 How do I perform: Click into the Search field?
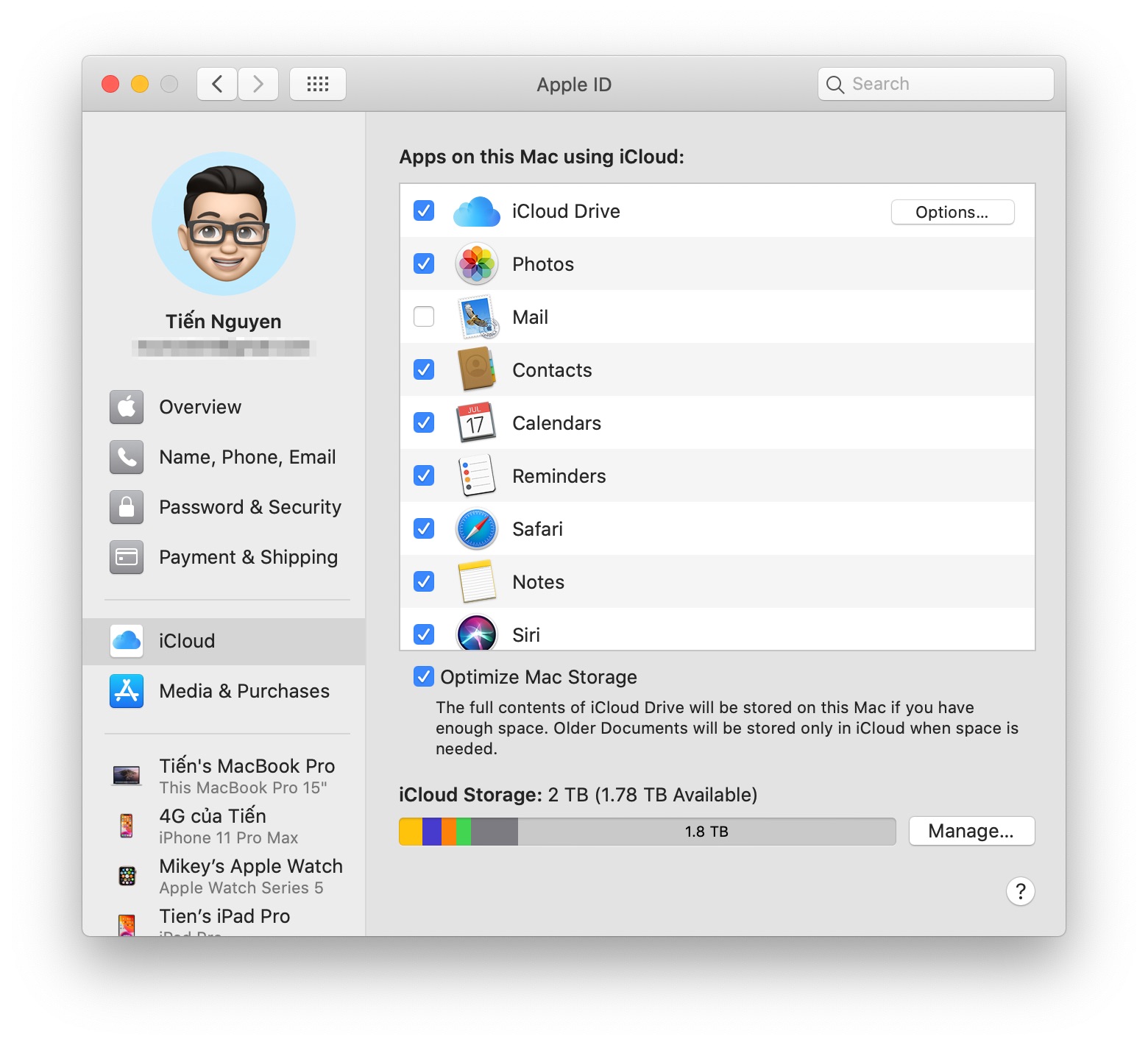[936, 84]
